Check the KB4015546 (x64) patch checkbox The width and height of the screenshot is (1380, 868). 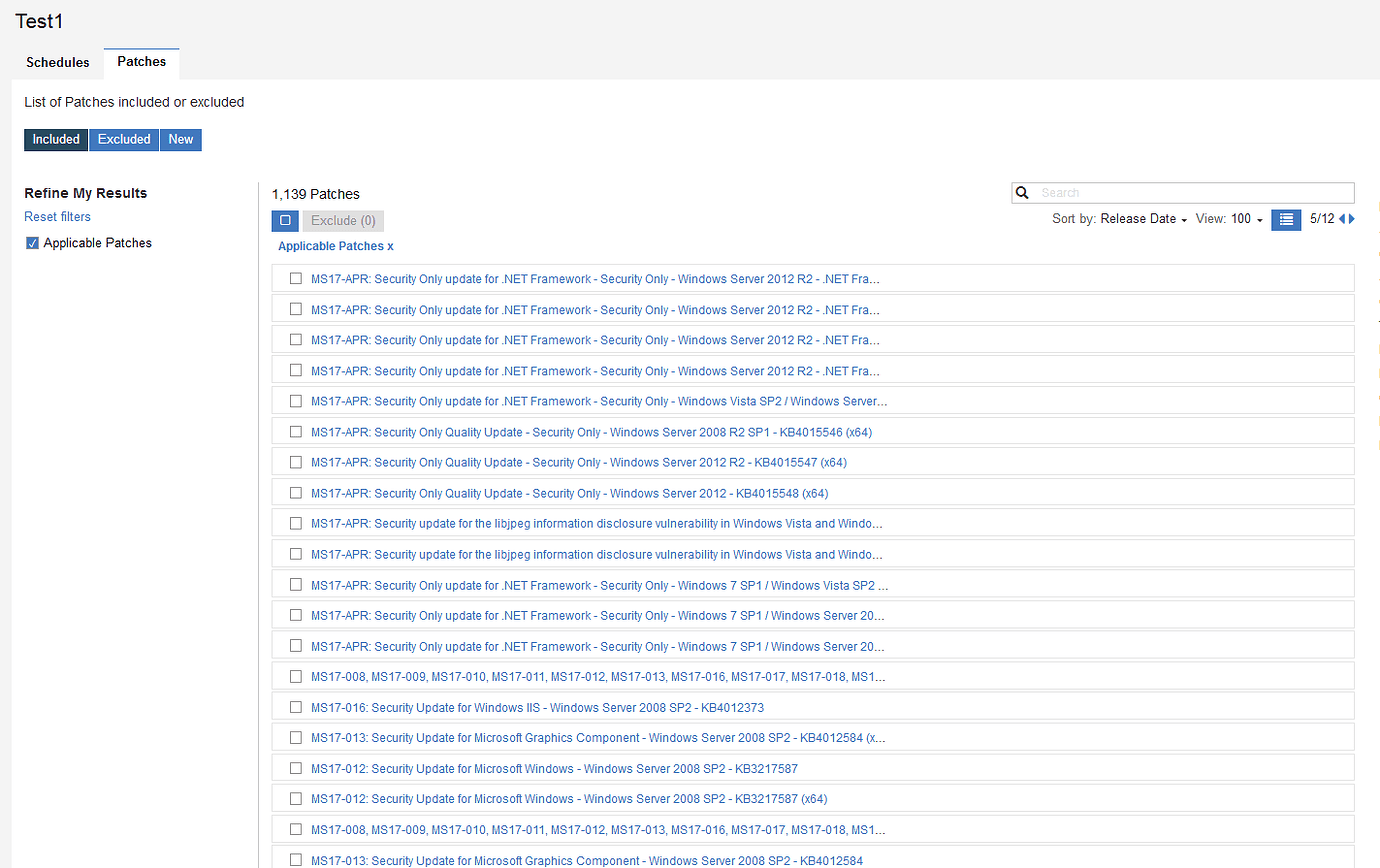pyautogui.click(x=294, y=431)
